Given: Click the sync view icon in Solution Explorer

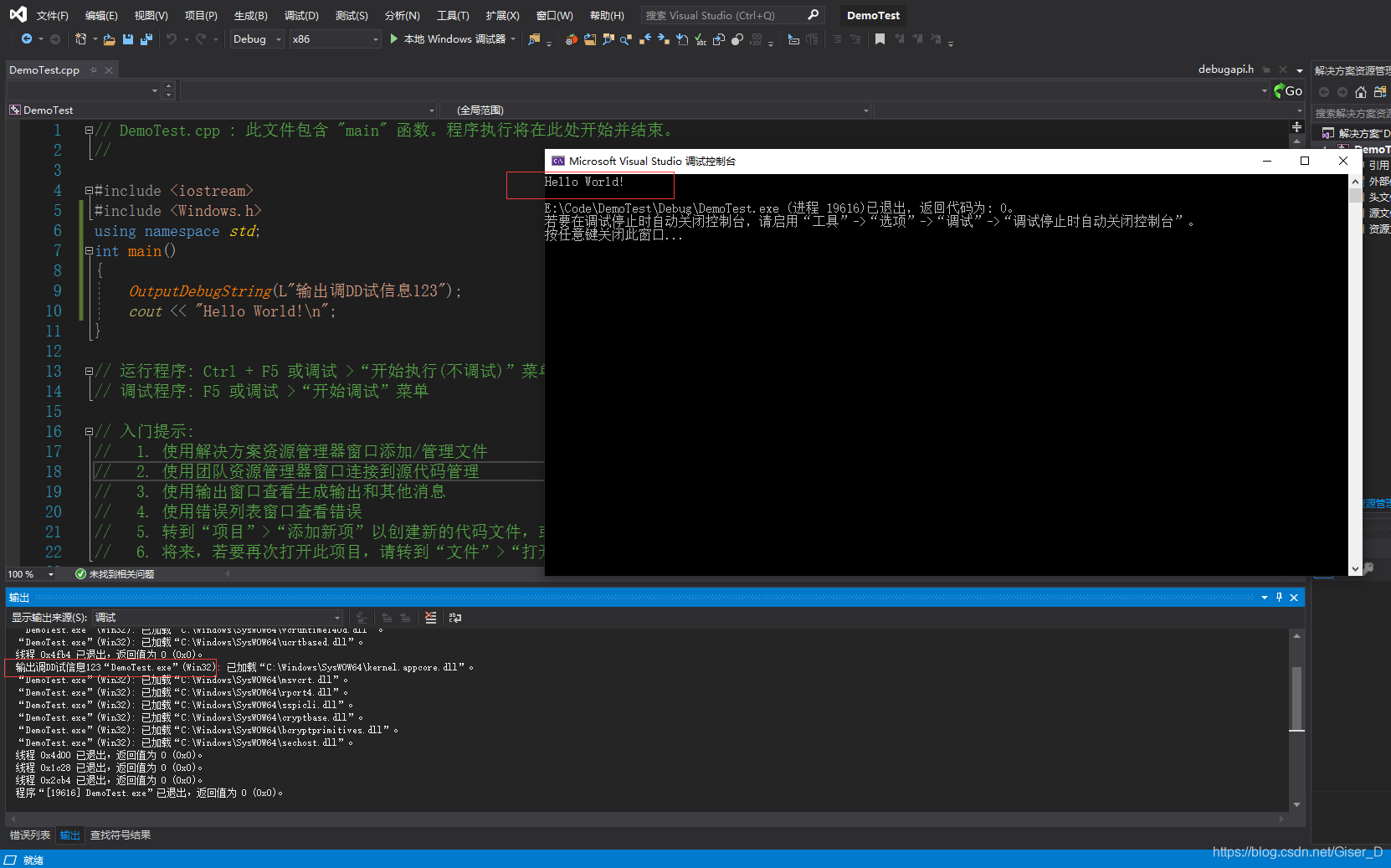Looking at the screenshot, I should (x=1380, y=92).
